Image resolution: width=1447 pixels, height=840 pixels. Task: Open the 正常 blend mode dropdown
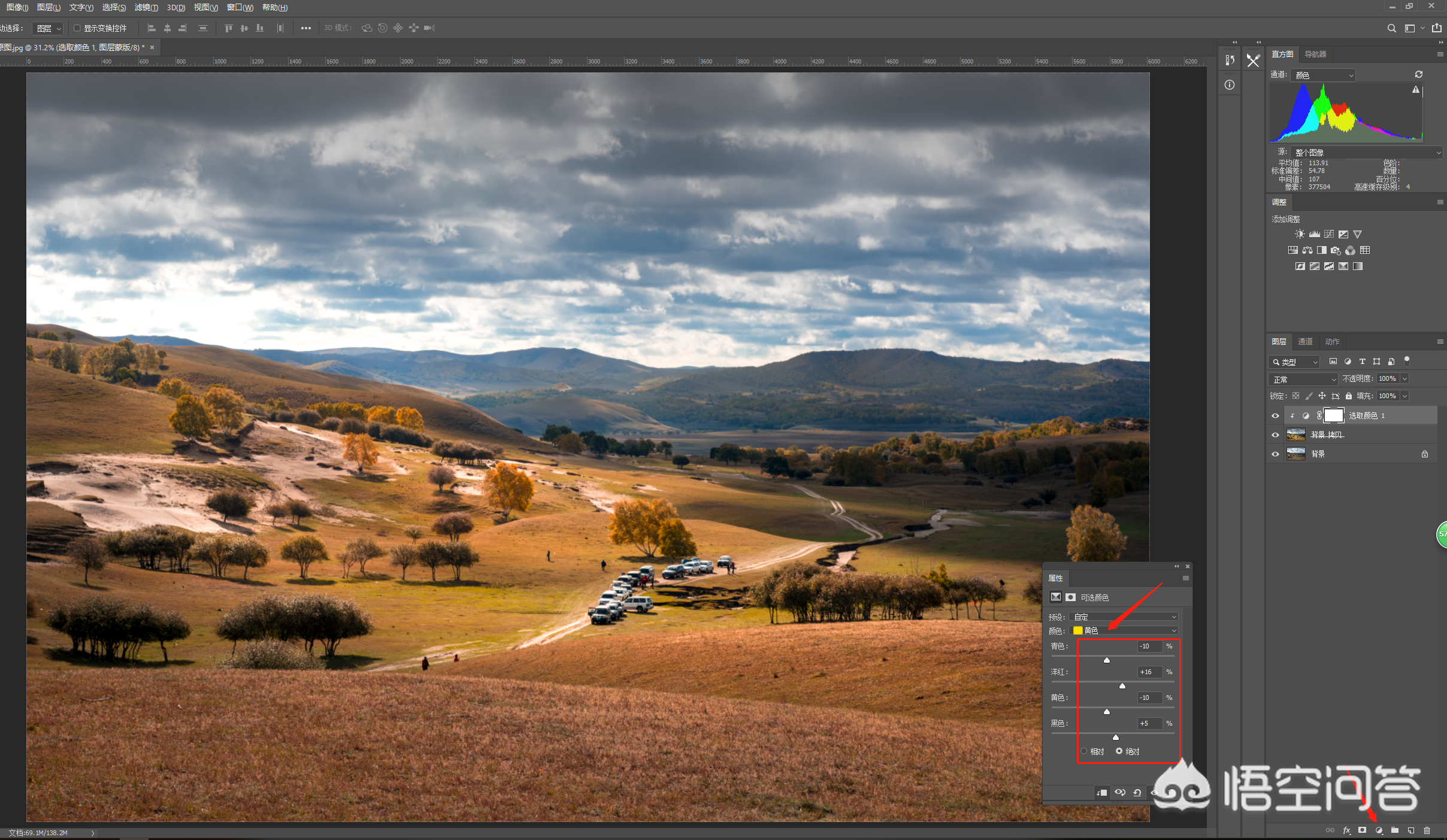pyautogui.click(x=1303, y=379)
